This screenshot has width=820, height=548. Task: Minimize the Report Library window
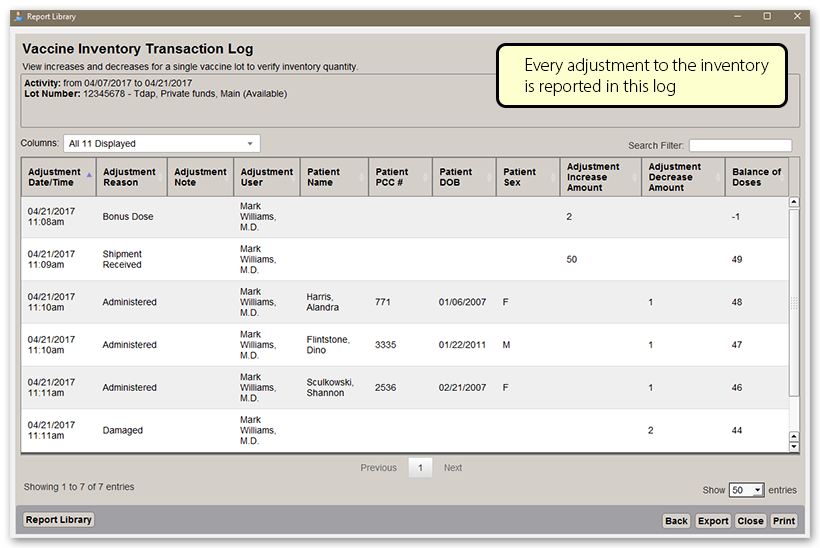click(737, 17)
